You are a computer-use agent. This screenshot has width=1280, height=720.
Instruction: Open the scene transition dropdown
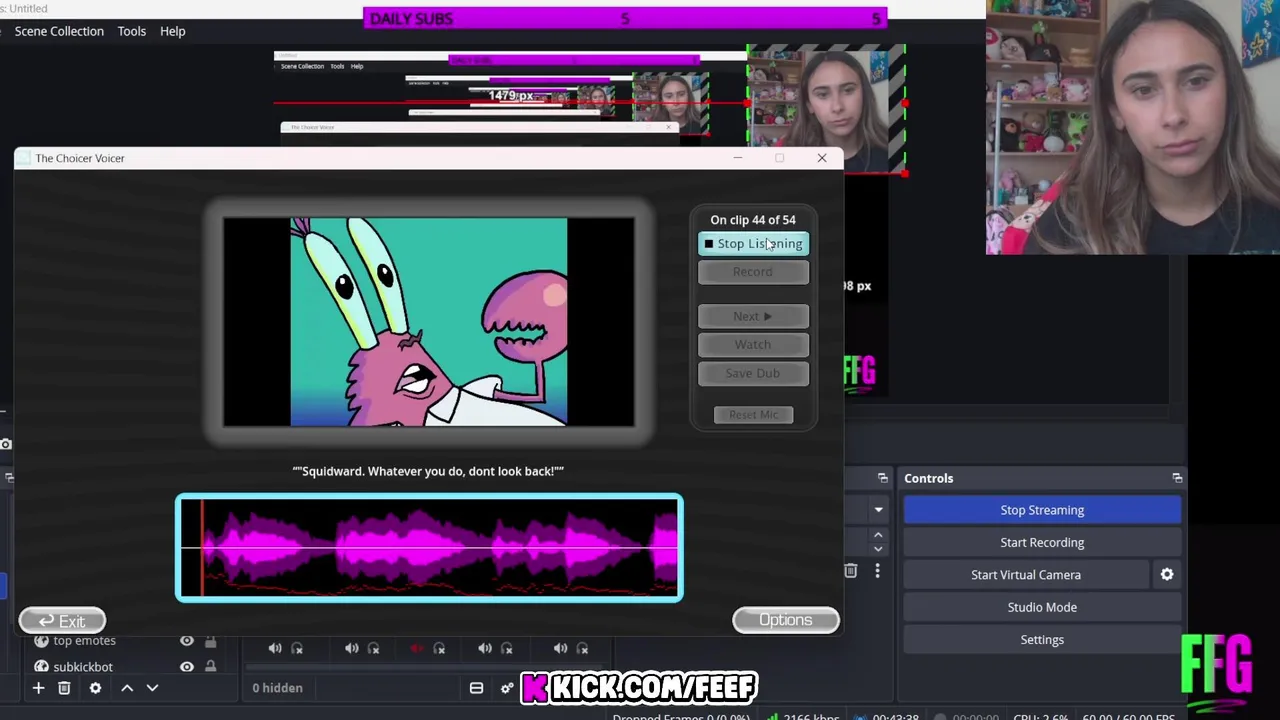coord(878,510)
